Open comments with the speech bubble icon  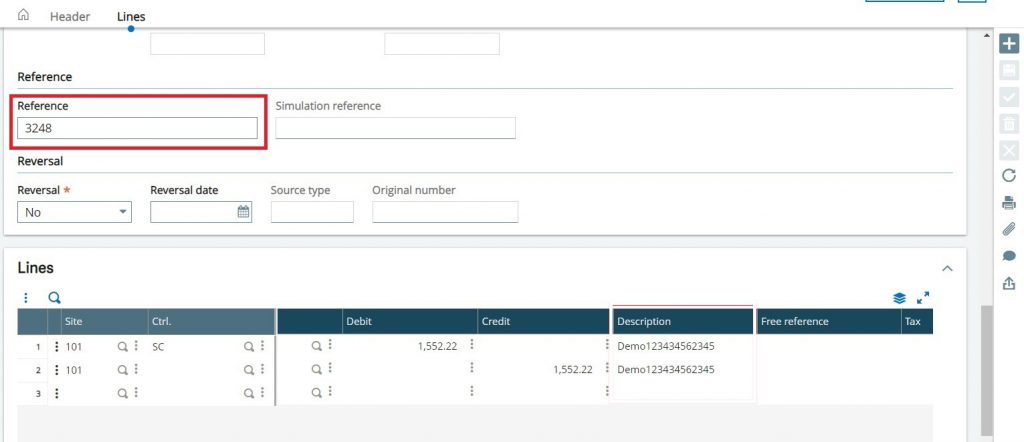click(1009, 256)
